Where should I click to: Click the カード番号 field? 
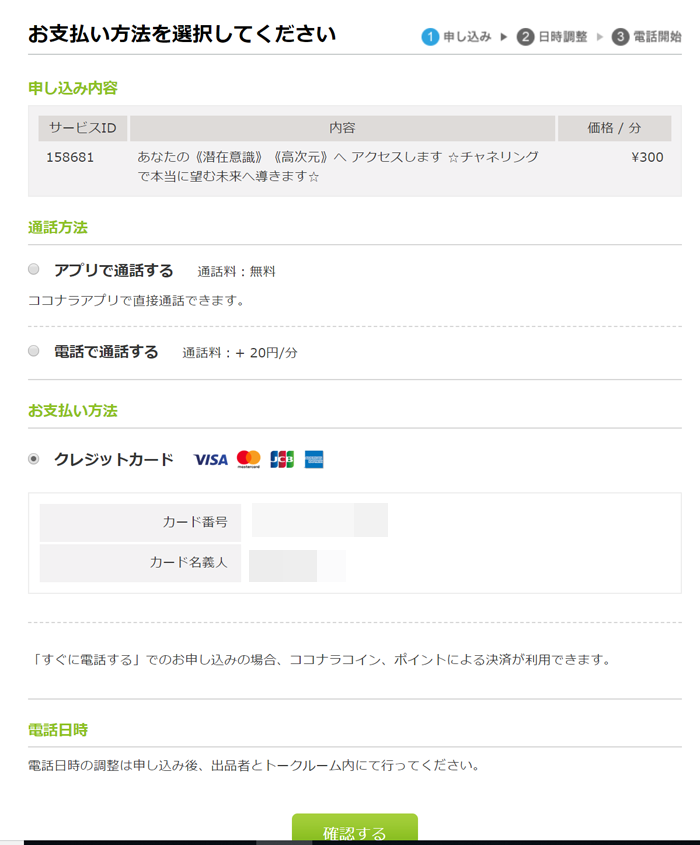click(320, 520)
